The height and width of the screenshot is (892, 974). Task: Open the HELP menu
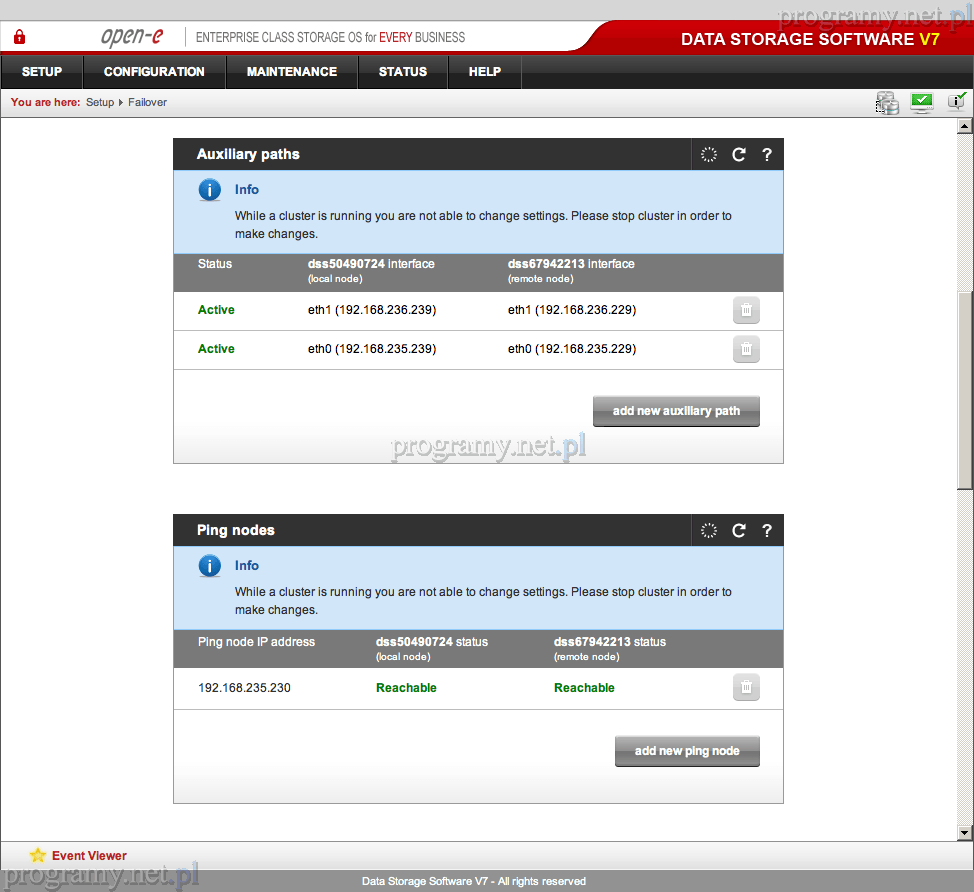(x=485, y=72)
